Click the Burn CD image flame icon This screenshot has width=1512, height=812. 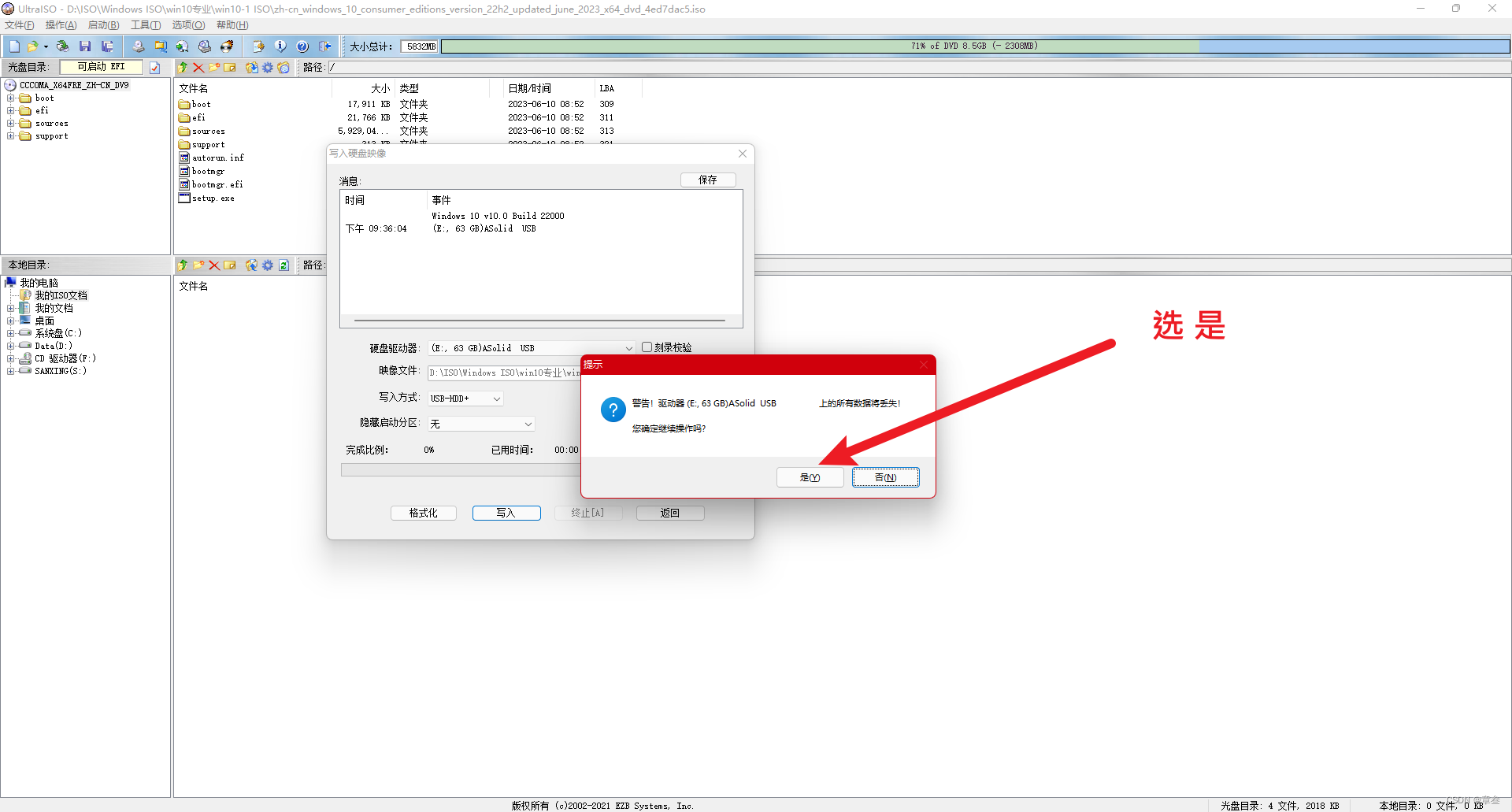pos(227,46)
